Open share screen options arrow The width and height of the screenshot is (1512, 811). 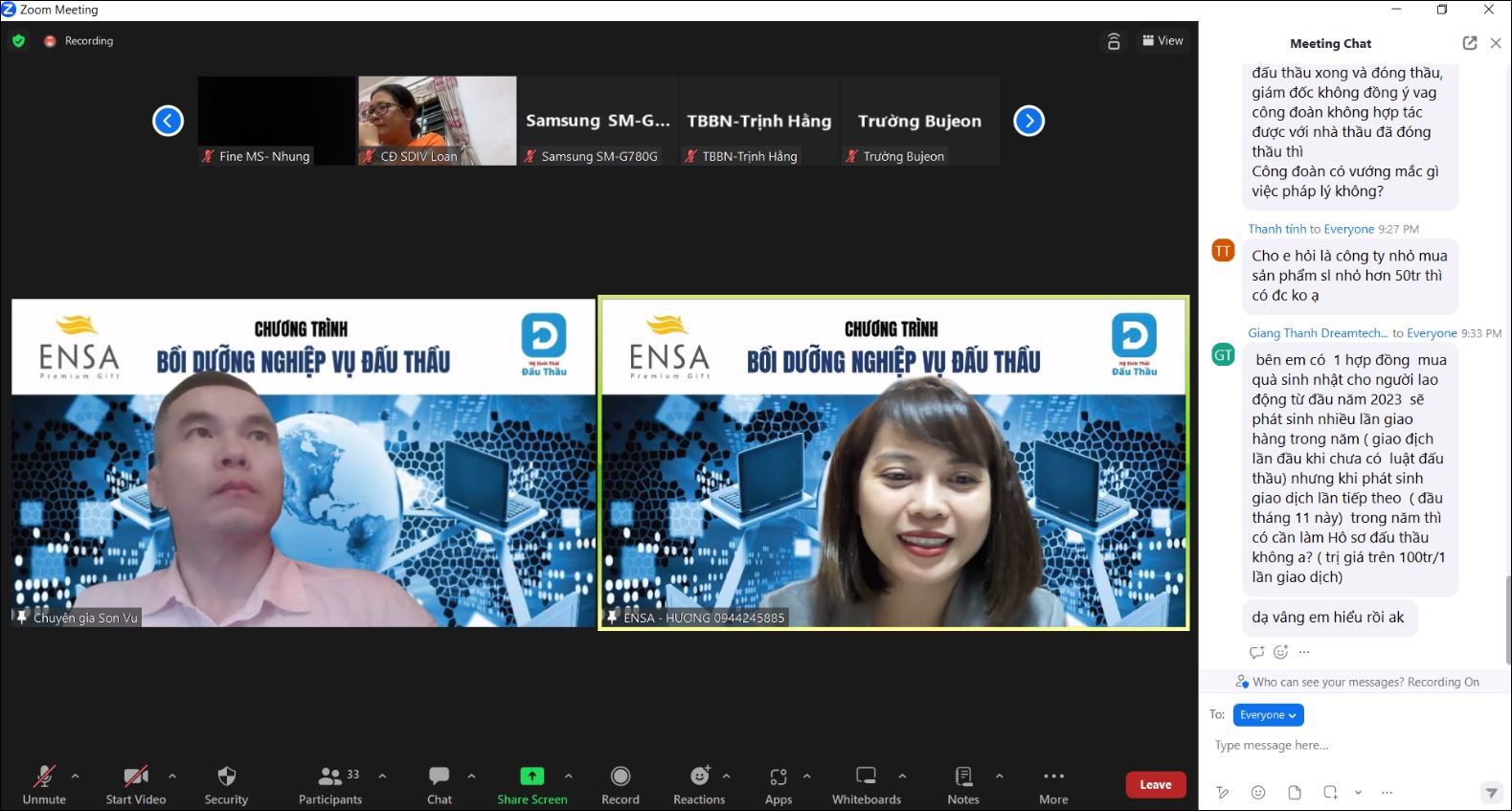click(569, 776)
